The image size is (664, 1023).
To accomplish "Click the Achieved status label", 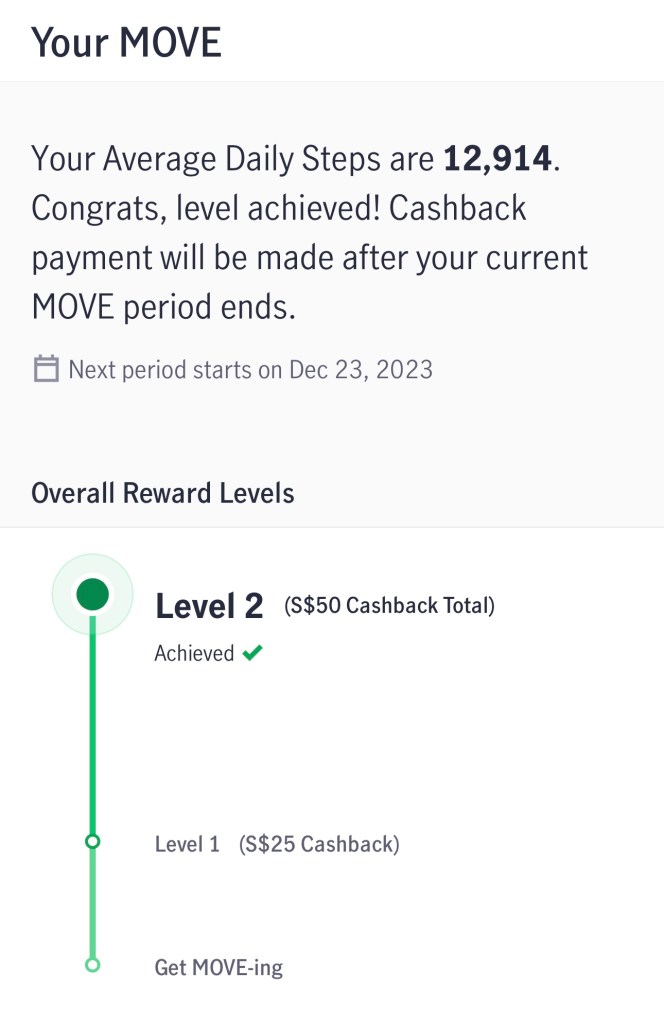I will pos(194,654).
